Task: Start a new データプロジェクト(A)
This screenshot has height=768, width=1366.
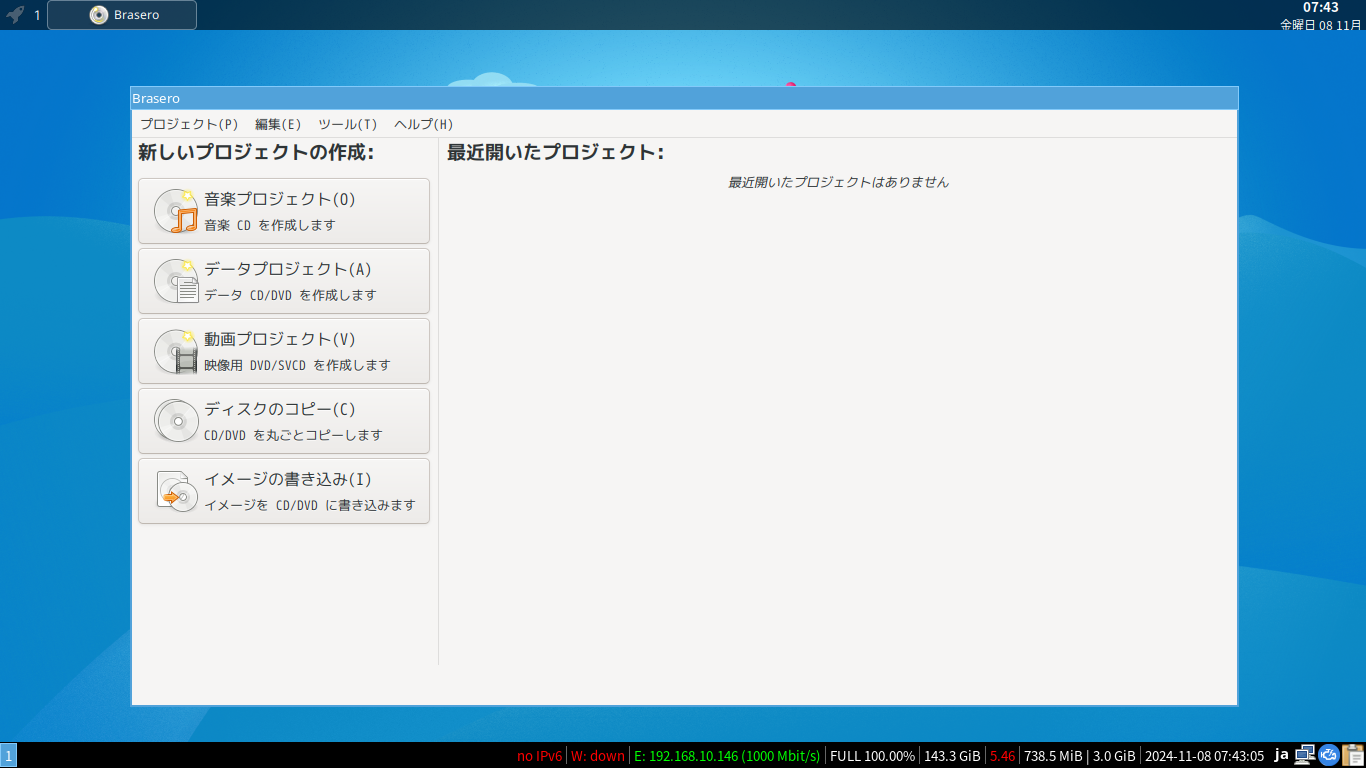Action: [x=284, y=281]
